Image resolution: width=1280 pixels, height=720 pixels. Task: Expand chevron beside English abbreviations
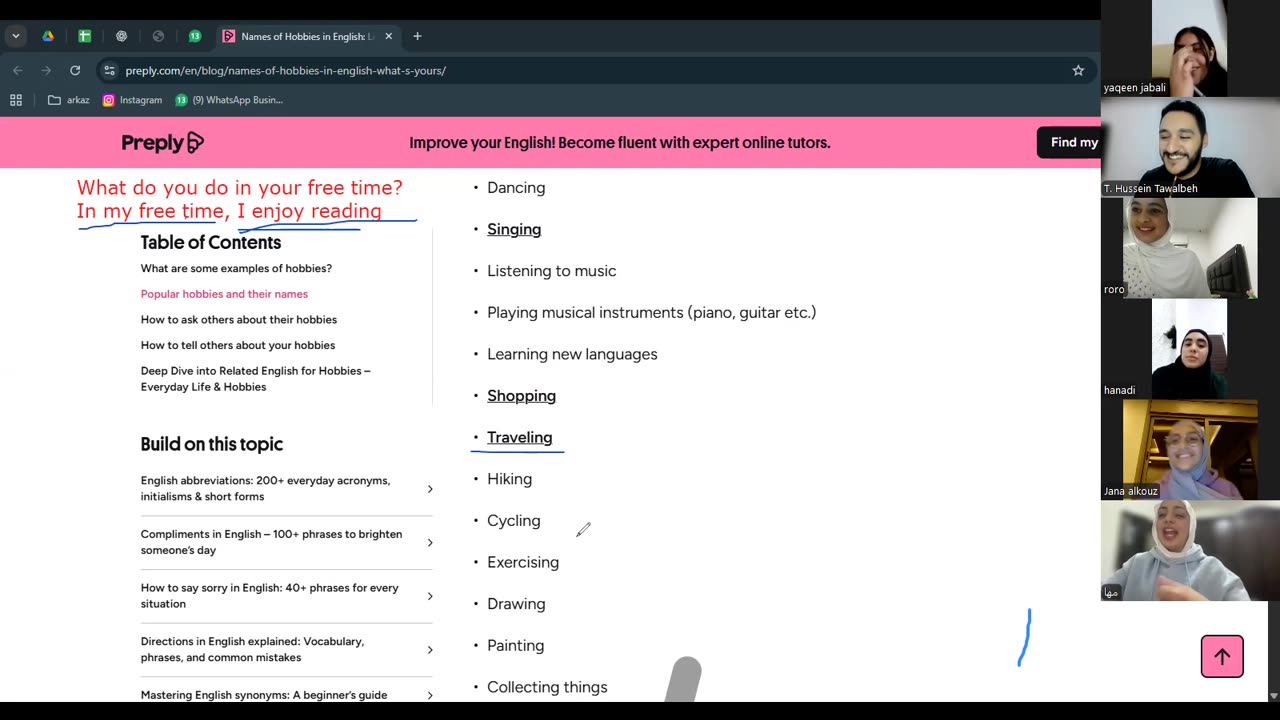[x=430, y=489]
